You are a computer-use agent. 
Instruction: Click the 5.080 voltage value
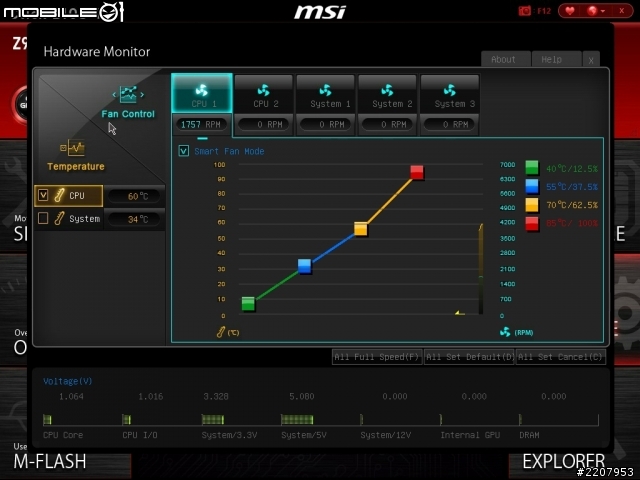302,396
